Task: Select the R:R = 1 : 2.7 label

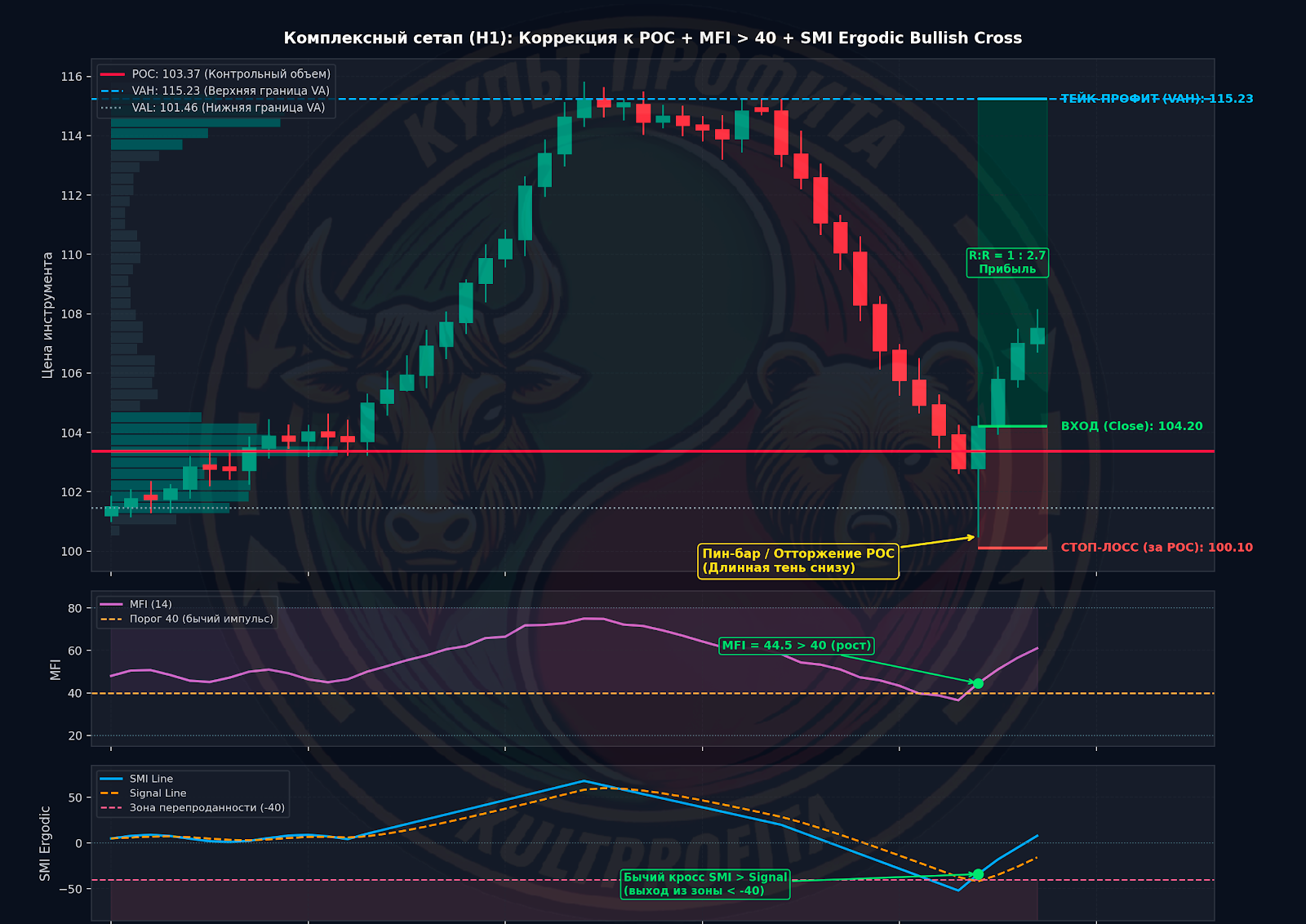Action: [x=1007, y=262]
